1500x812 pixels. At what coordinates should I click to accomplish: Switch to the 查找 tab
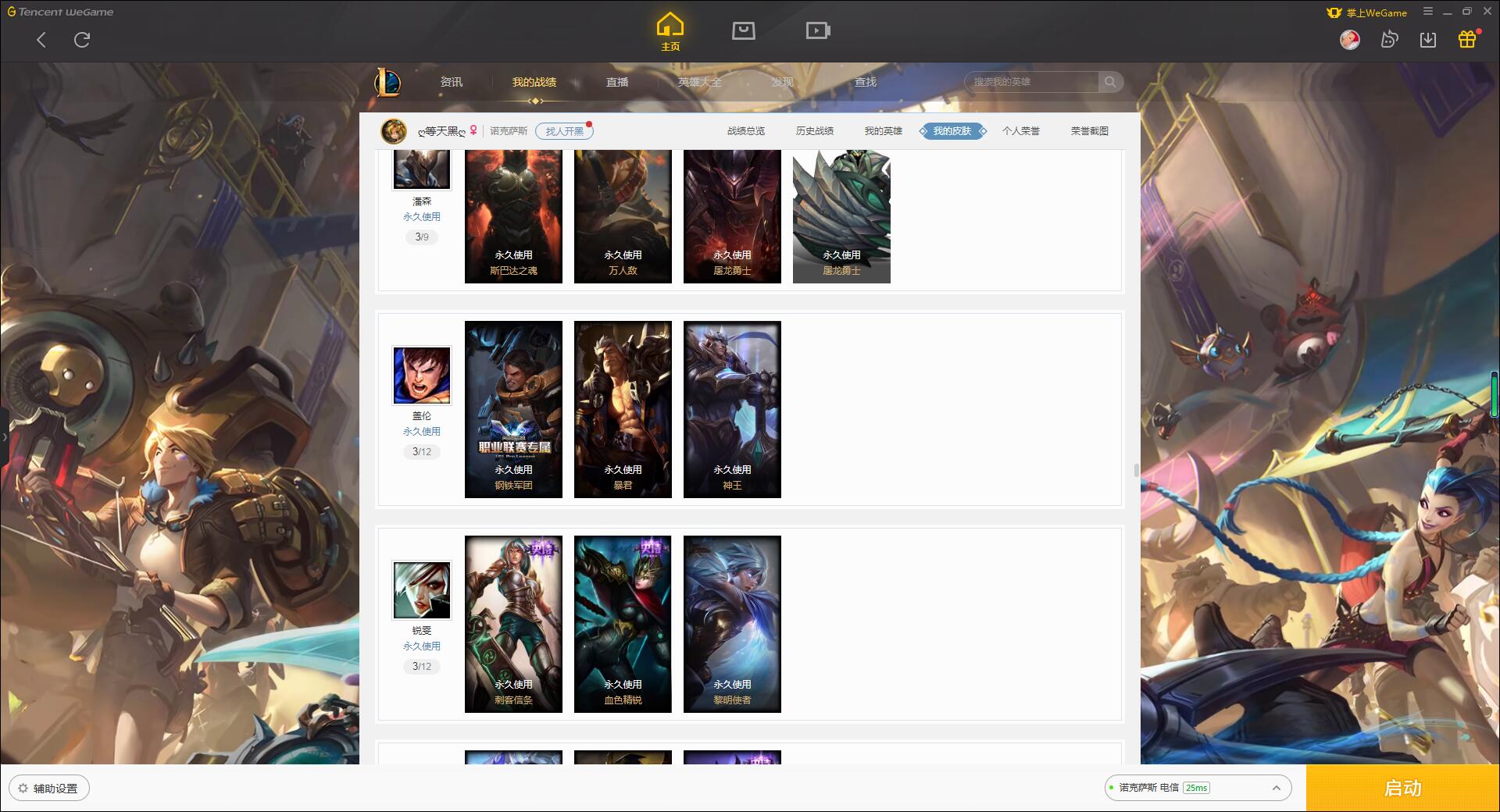coord(865,82)
